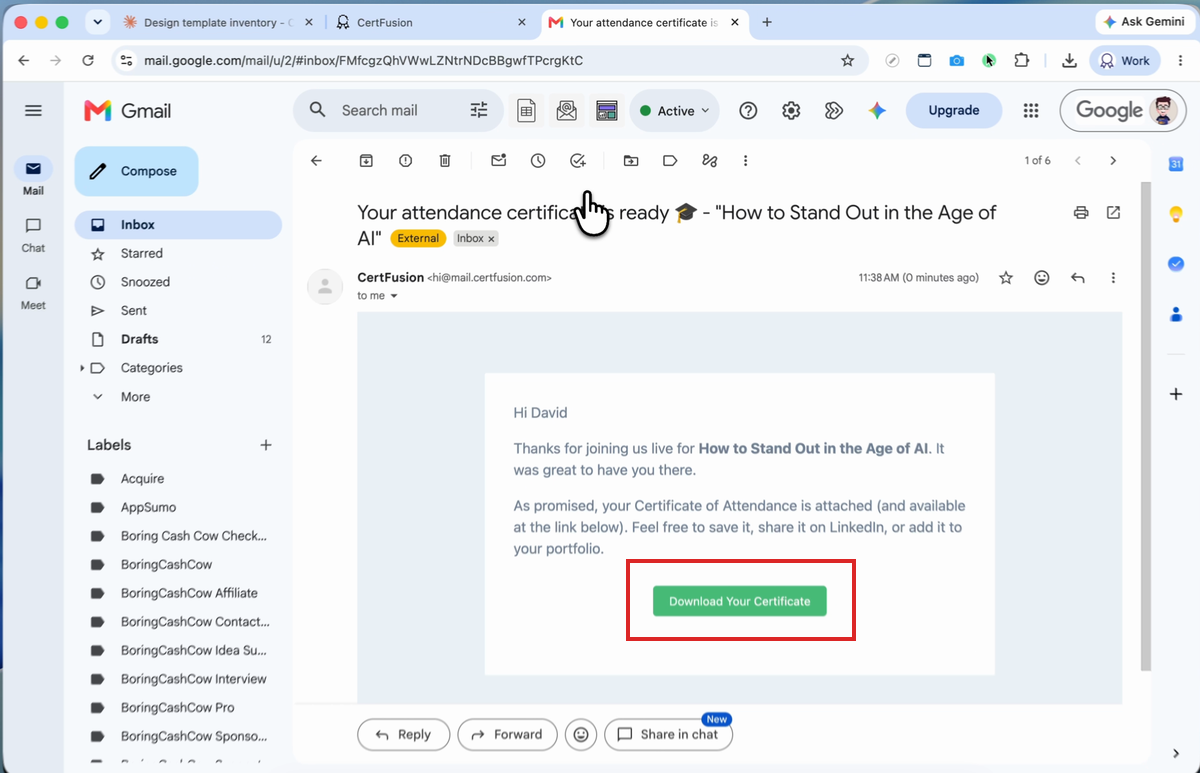Show search options filter icon

(x=479, y=111)
